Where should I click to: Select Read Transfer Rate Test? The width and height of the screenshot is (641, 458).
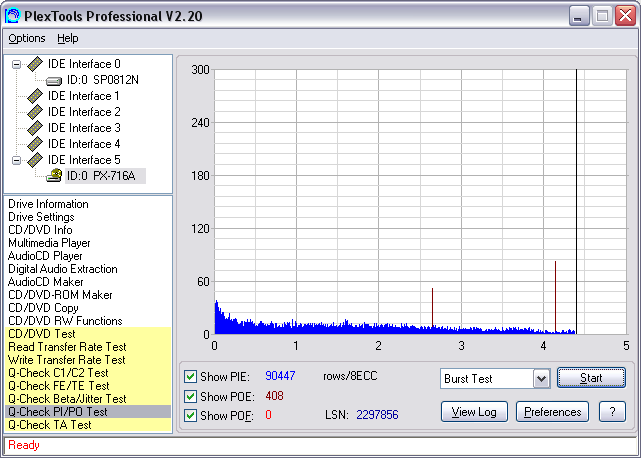(x=88, y=347)
